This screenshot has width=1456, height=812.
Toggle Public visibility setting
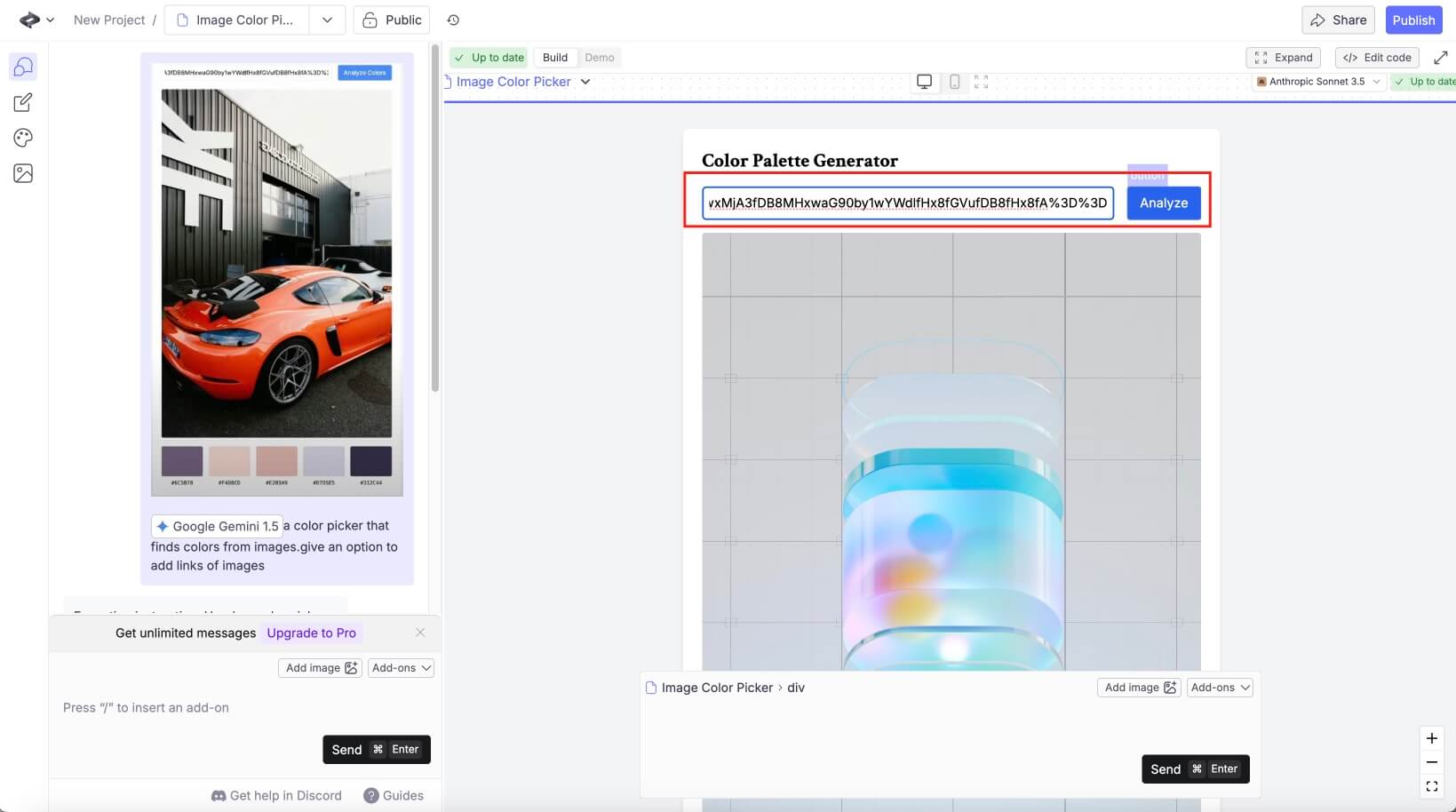pyautogui.click(x=392, y=20)
